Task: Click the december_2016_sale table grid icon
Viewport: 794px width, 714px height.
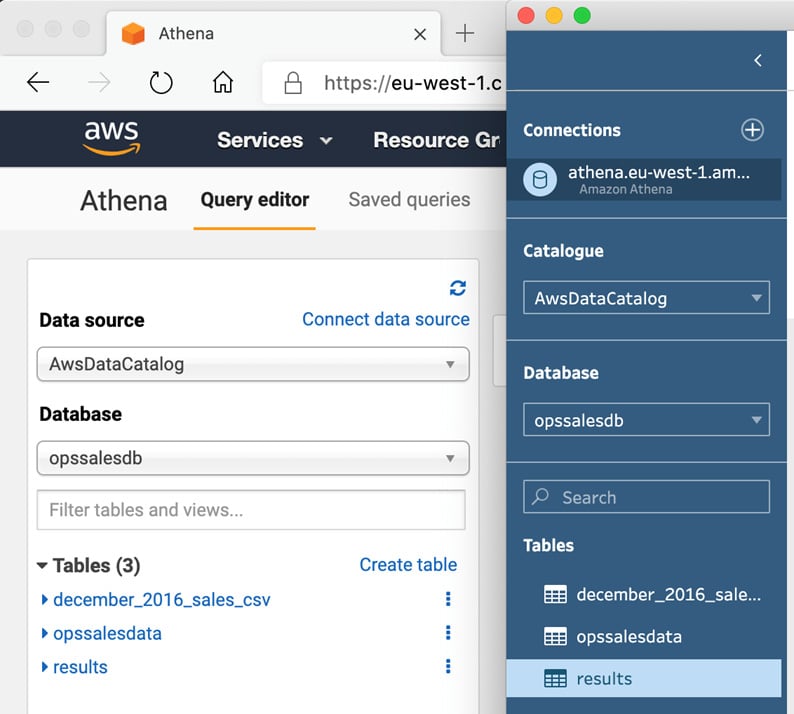Action: click(555, 594)
